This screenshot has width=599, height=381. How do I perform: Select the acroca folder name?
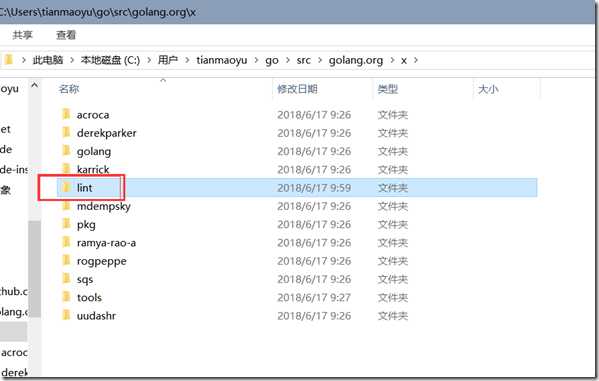tap(93, 115)
